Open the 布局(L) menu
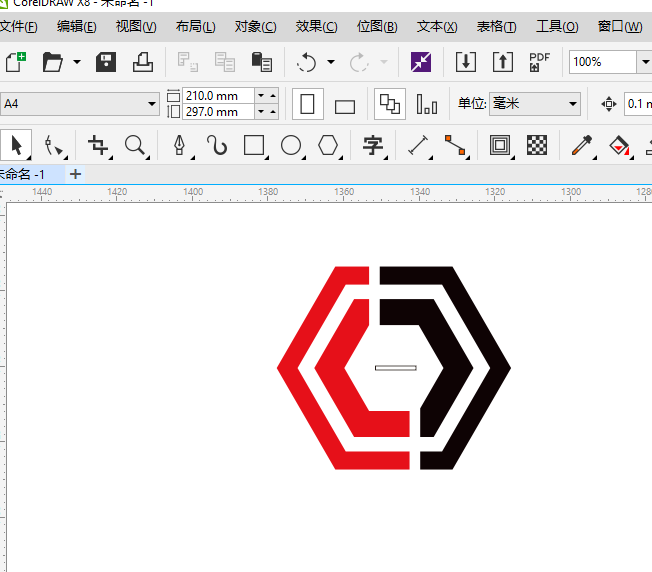Screen dimensions: 652x572 (195, 27)
